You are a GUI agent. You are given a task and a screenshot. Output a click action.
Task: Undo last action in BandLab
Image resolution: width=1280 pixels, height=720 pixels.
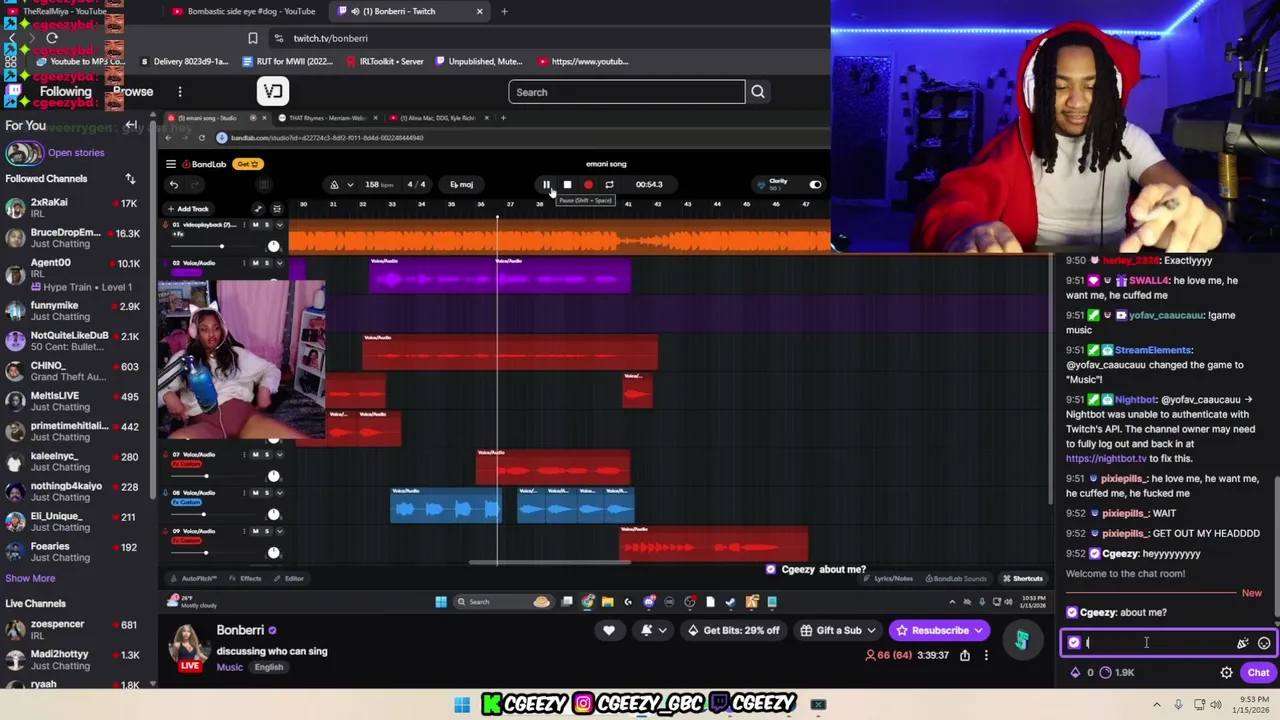click(174, 184)
